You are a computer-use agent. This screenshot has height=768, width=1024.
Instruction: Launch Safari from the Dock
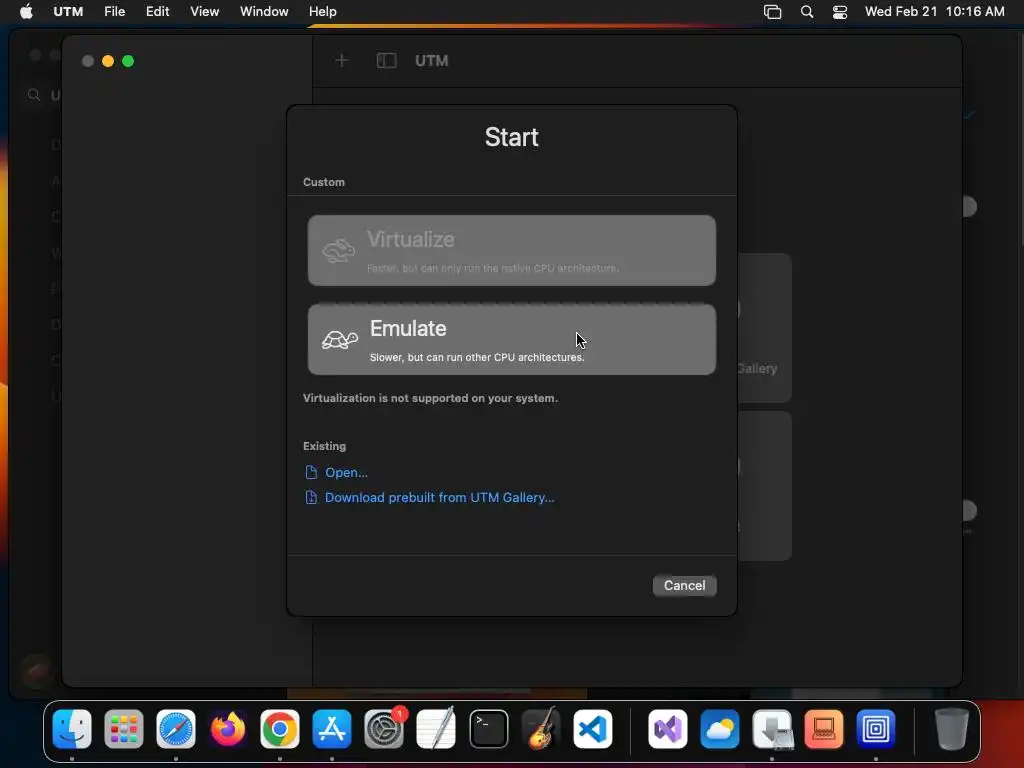pos(176,729)
